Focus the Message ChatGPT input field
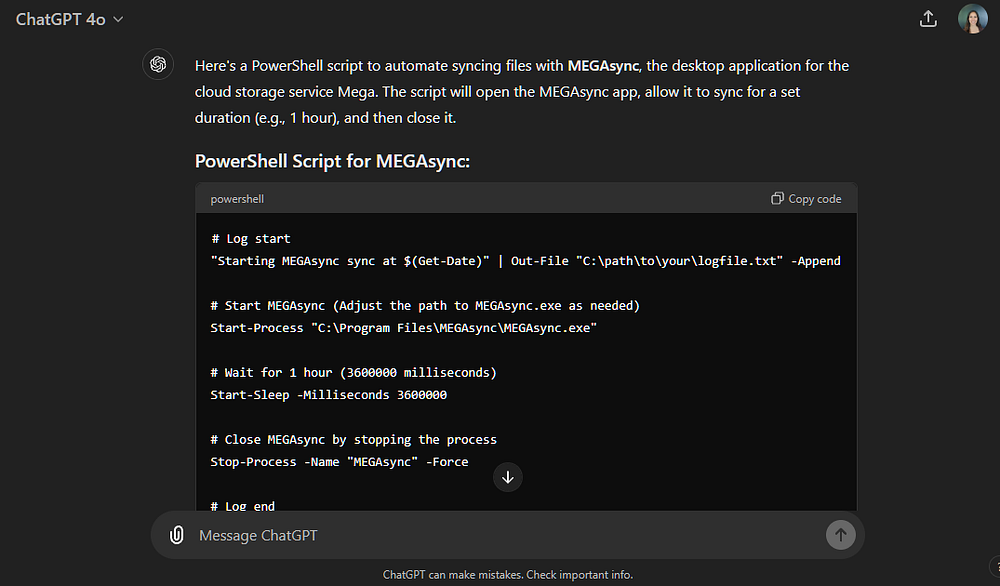The height and width of the screenshot is (586, 1000). [507, 536]
